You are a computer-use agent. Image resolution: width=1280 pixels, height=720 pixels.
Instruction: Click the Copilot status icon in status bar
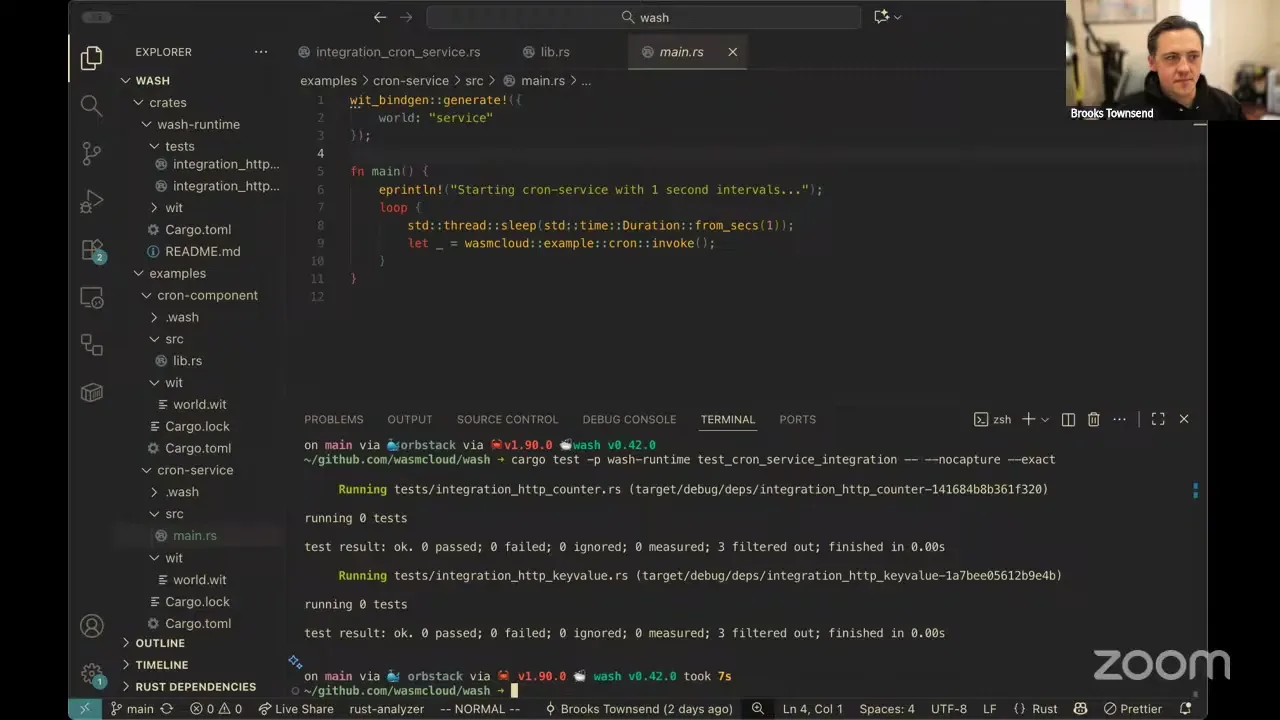[x=1080, y=708]
